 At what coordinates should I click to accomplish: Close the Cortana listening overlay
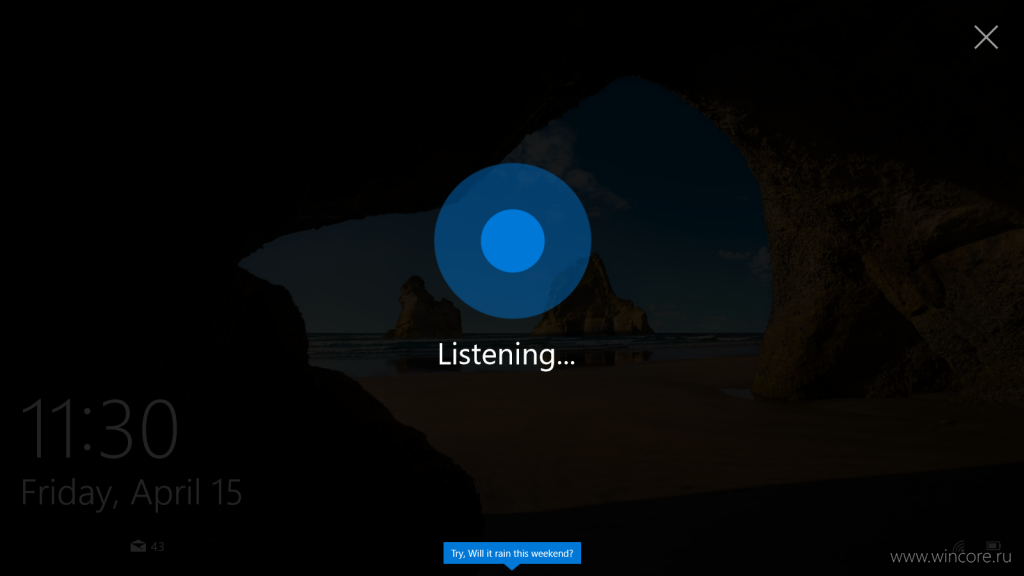click(x=985, y=37)
